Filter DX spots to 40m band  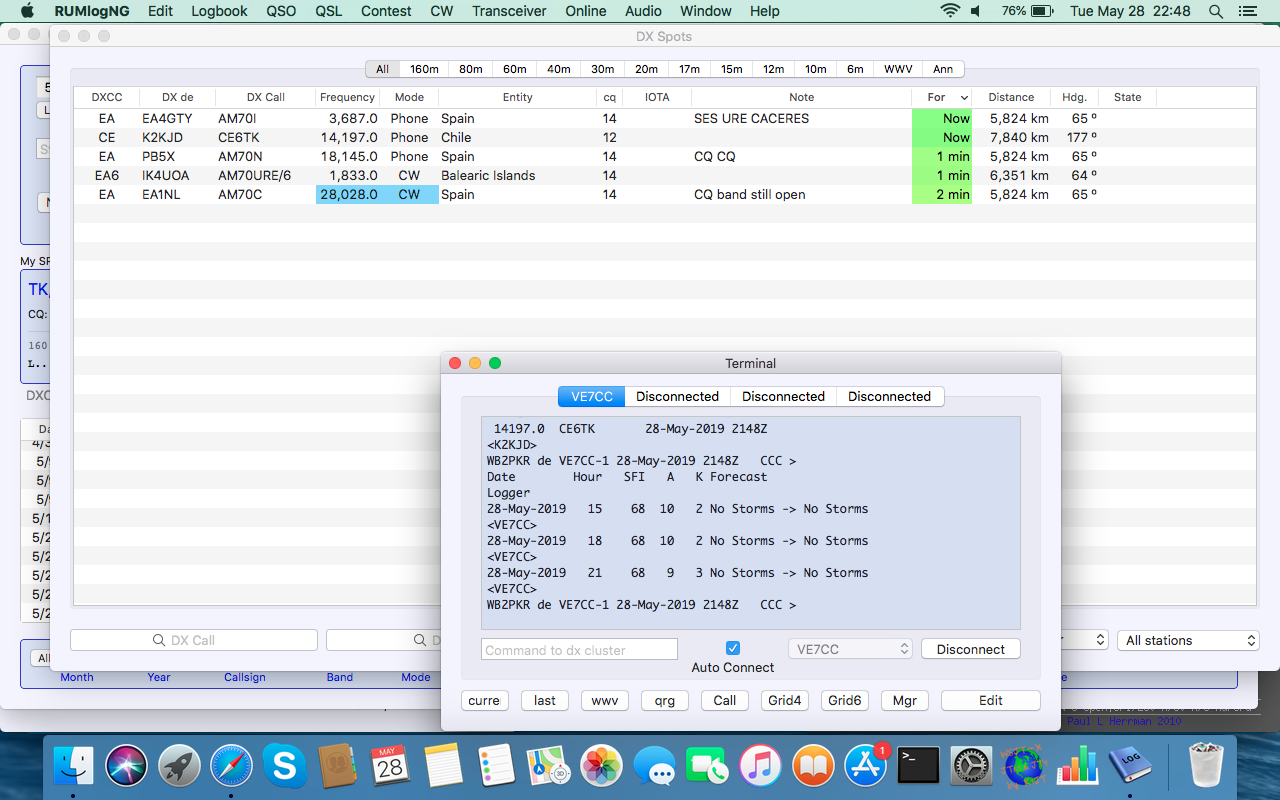click(x=558, y=69)
